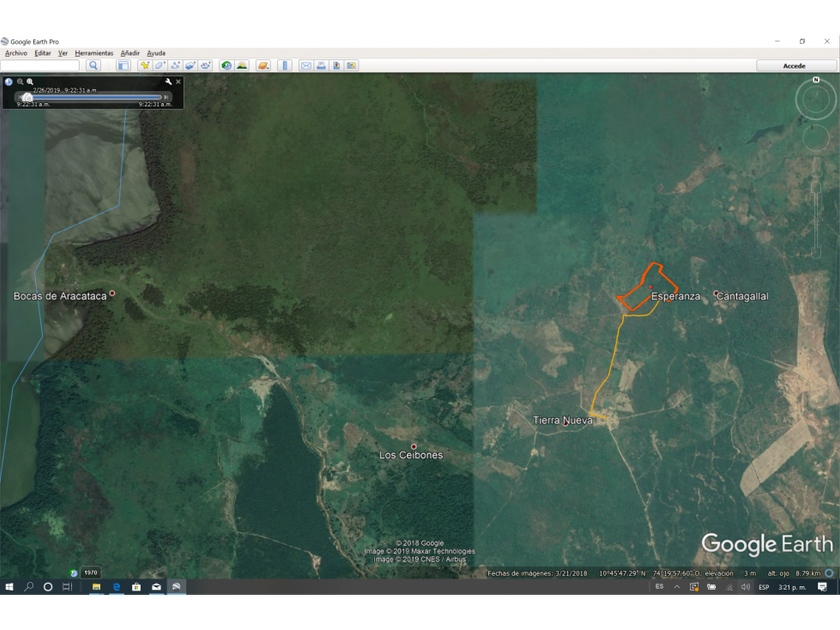Toggle the historical imagery clock icon
Image resolution: width=840 pixels, height=630 pixels.
pyautogui.click(x=226, y=65)
